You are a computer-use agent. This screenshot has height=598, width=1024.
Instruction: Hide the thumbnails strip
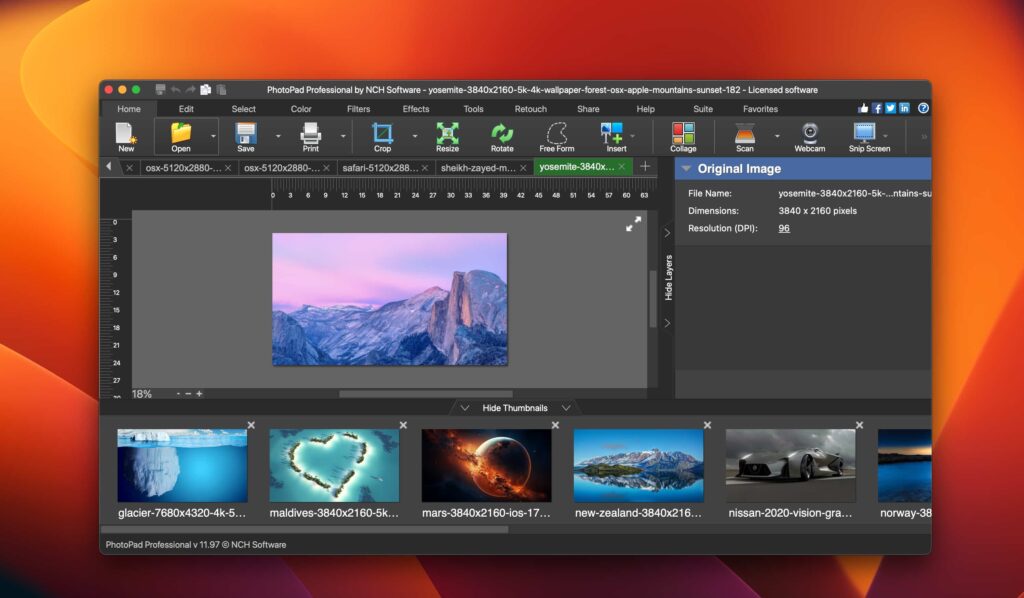516,407
